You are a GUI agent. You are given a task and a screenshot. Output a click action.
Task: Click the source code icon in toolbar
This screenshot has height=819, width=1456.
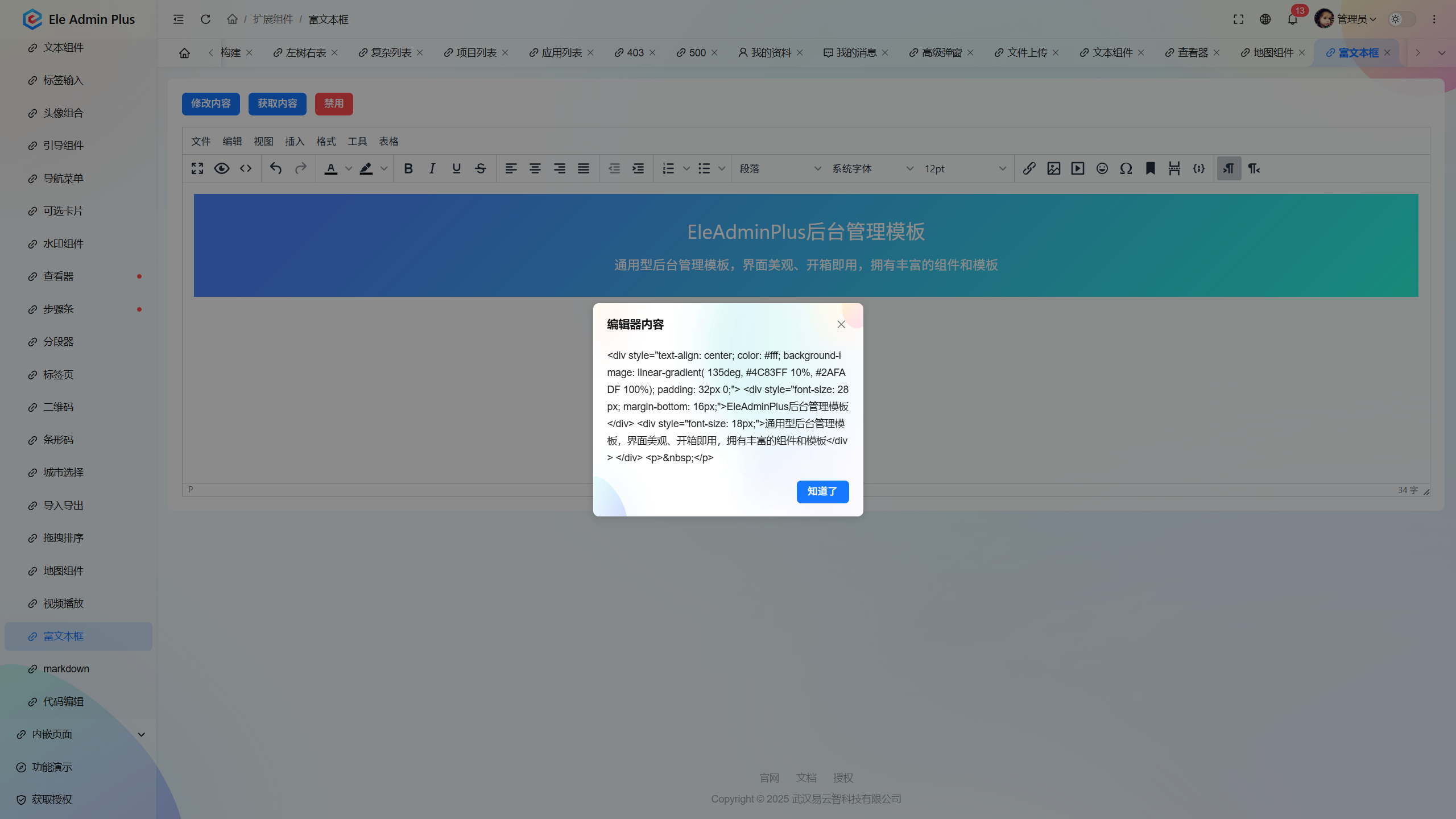pyautogui.click(x=246, y=168)
